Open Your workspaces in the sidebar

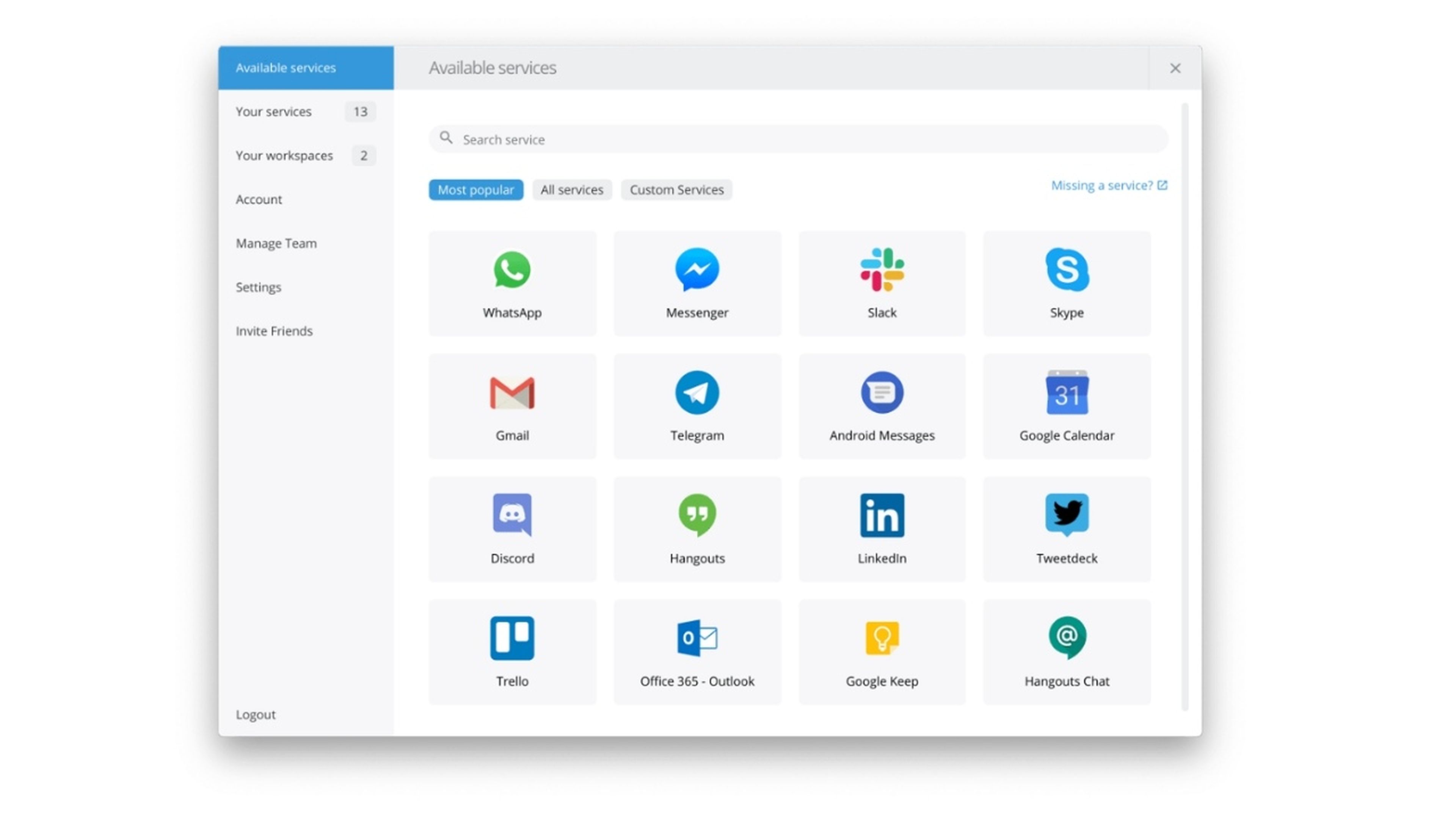[306, 155]
